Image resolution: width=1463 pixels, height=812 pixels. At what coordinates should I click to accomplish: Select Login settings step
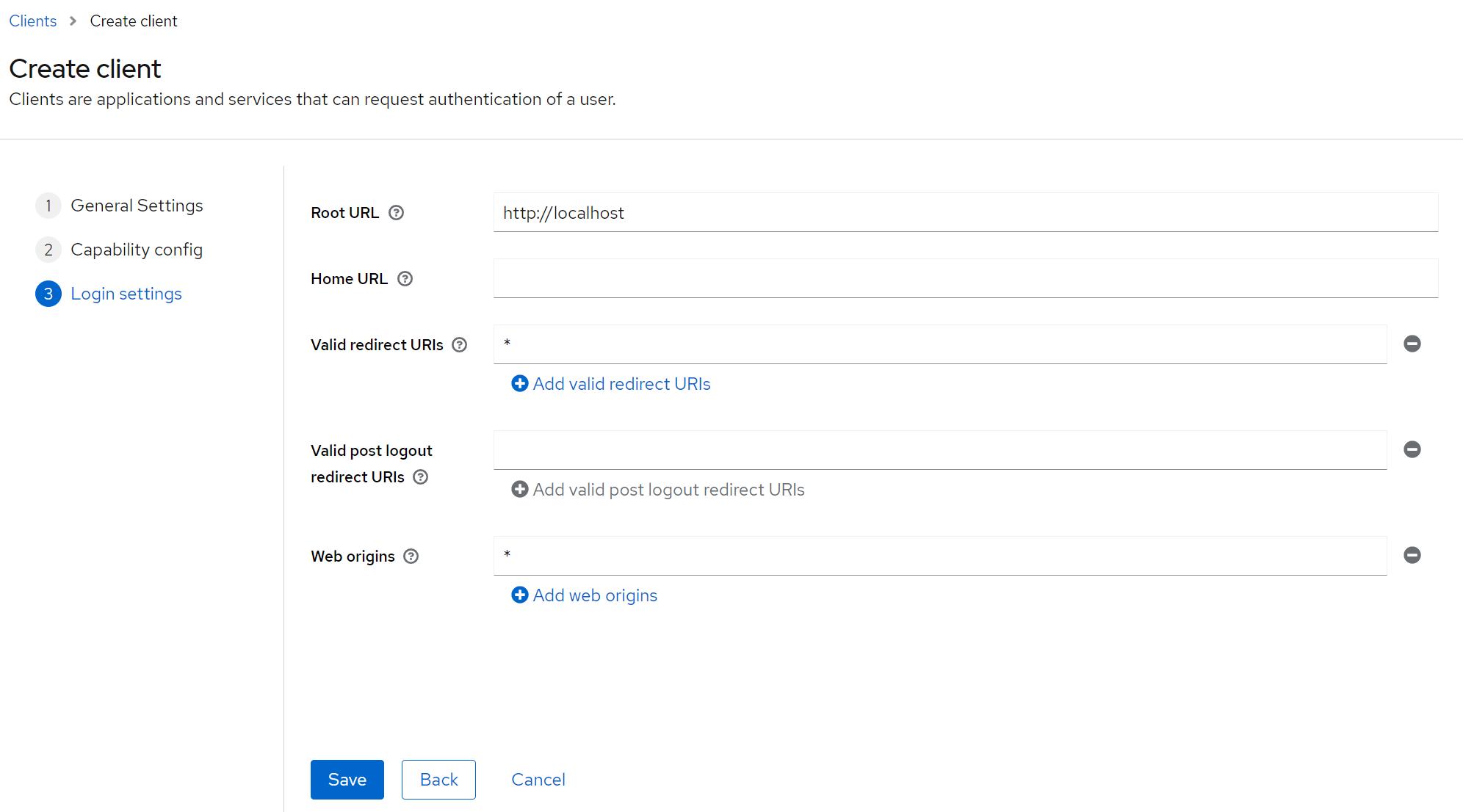pyautogui.click(x=126, y=294)
